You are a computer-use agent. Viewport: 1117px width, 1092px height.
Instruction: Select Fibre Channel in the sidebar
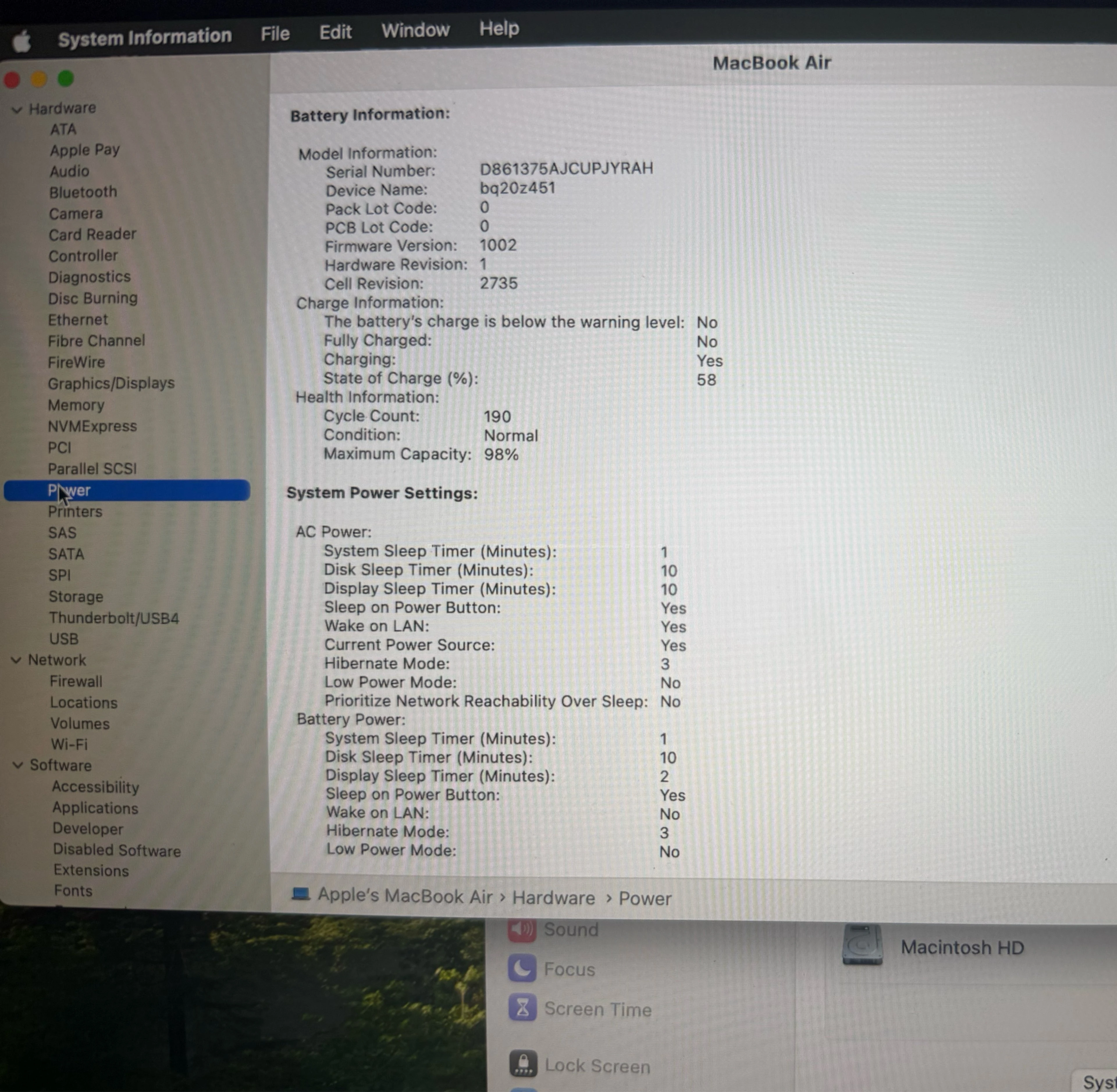click(x=96, y=341)
